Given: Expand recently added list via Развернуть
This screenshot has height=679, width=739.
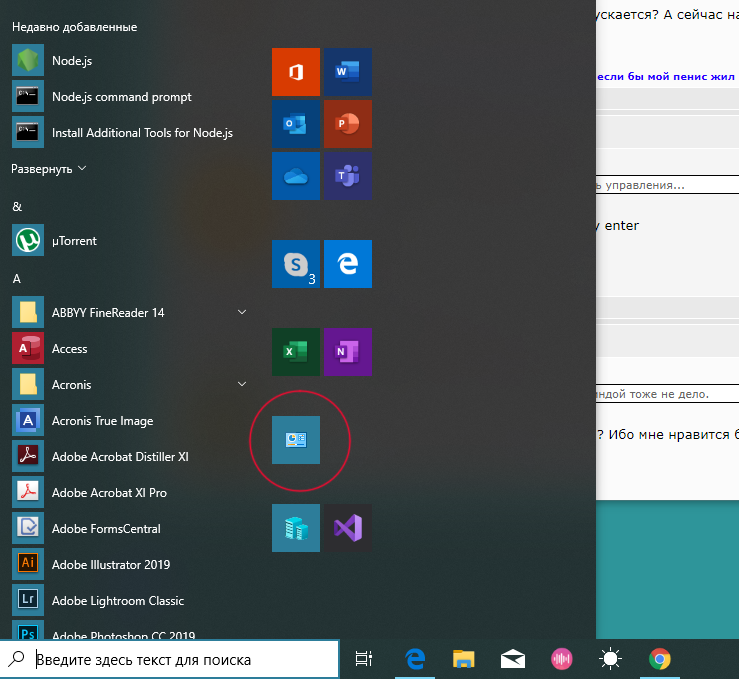Looking at the screenshot, I should click(49, 169).
